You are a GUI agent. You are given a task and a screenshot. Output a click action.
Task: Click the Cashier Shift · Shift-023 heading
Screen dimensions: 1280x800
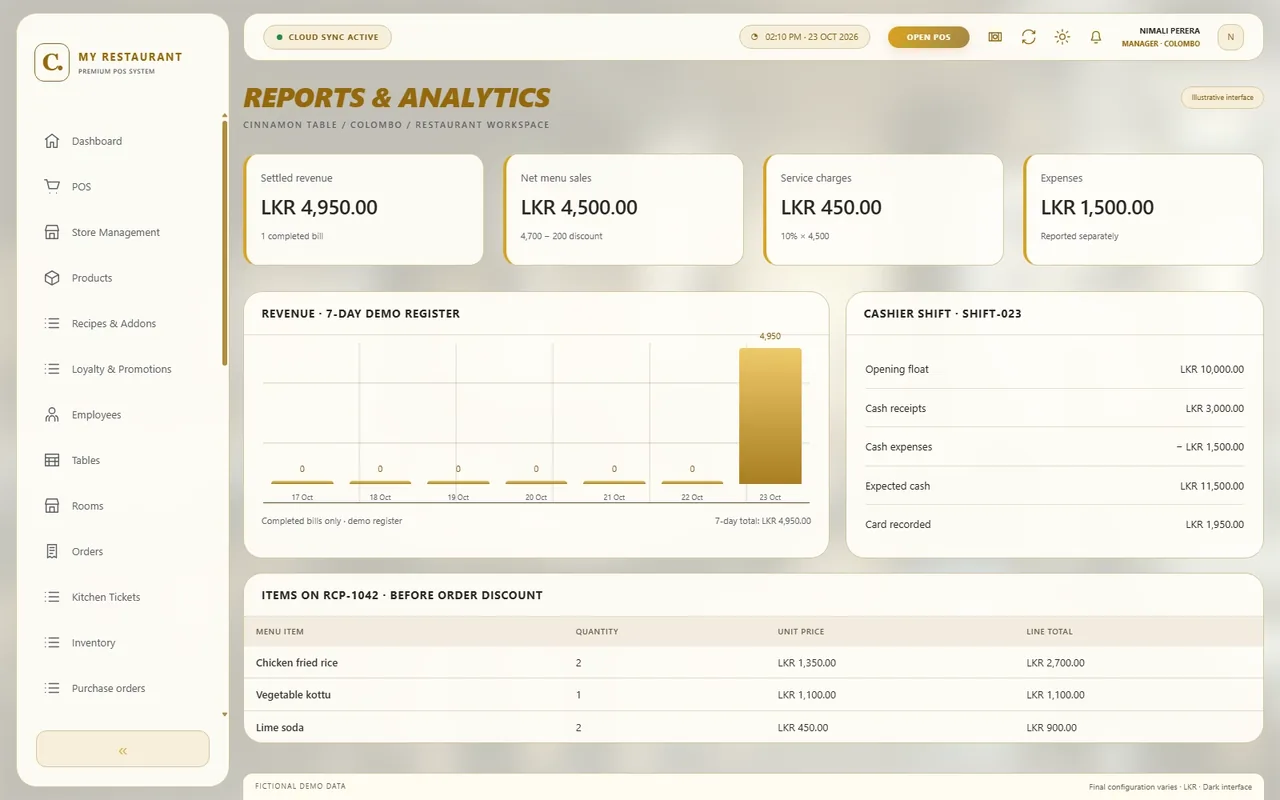click(x=943, y=313)
